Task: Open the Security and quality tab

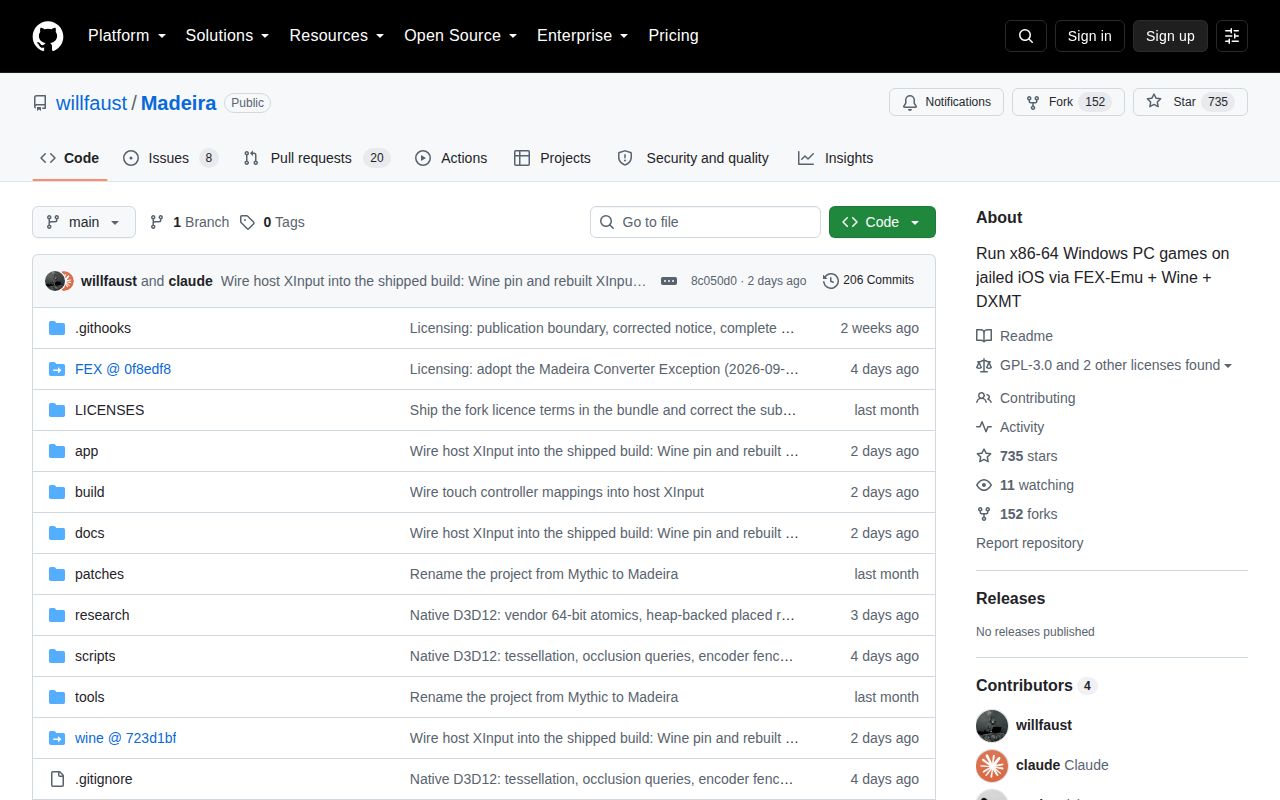Action: (x=693, y=158)
